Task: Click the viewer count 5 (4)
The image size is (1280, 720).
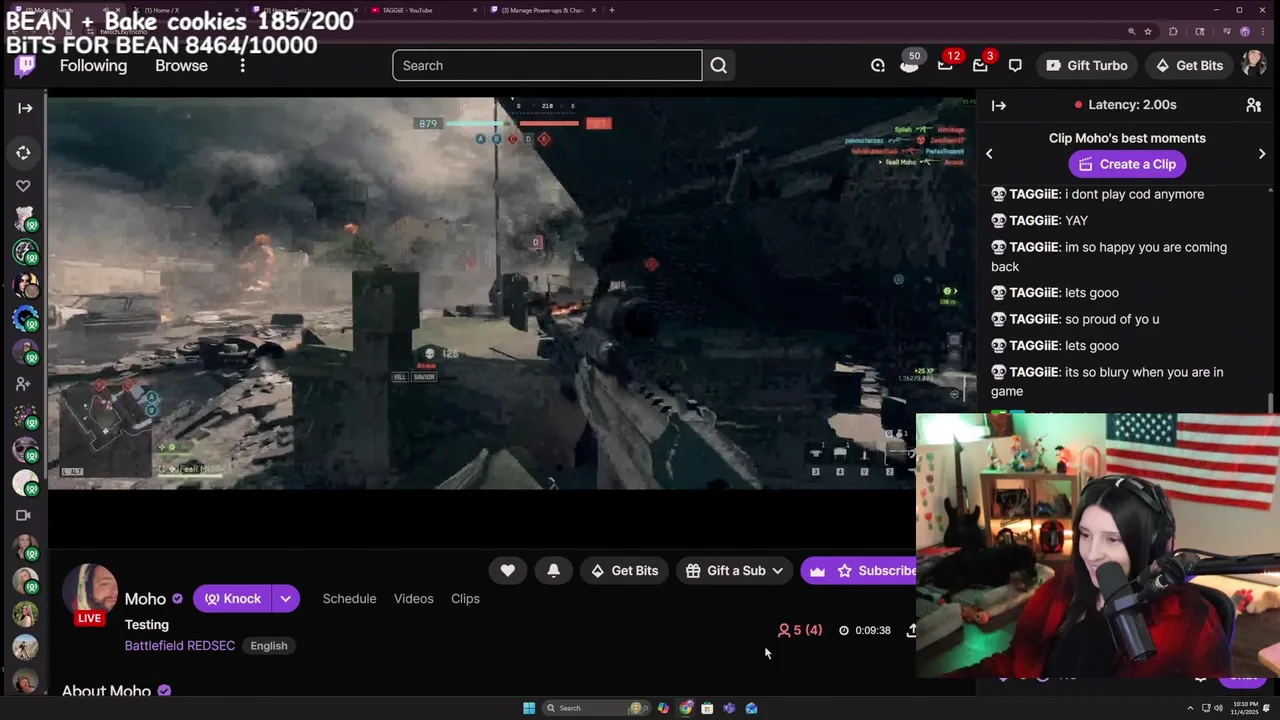Action: pyautogui.click(x=800, y=631)
